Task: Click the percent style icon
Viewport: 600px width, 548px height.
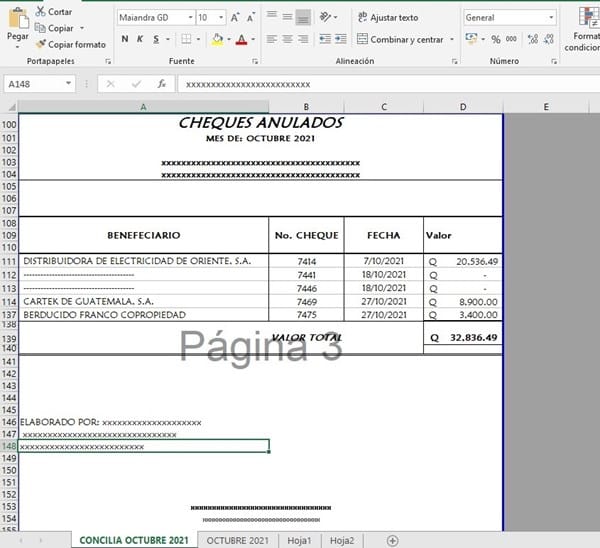Action: [x=496, y=39]
